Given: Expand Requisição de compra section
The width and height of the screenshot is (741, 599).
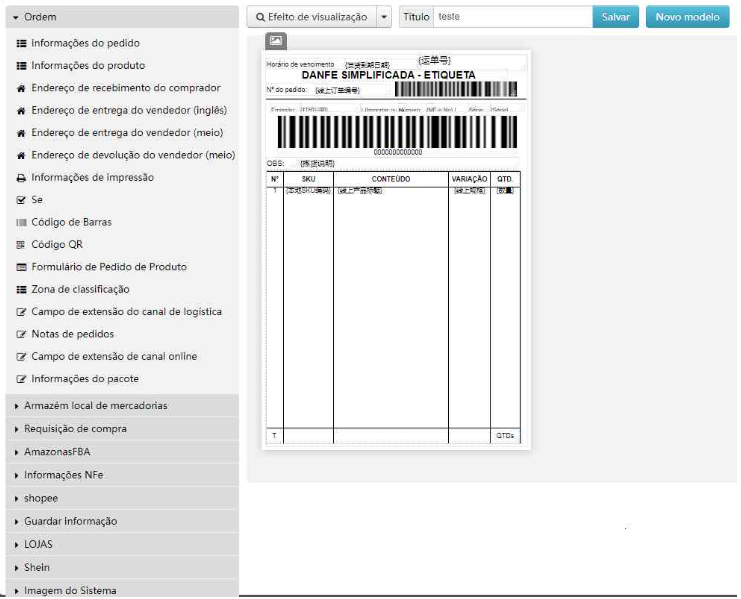Looking at the screenshot, I should pos(122,429).
